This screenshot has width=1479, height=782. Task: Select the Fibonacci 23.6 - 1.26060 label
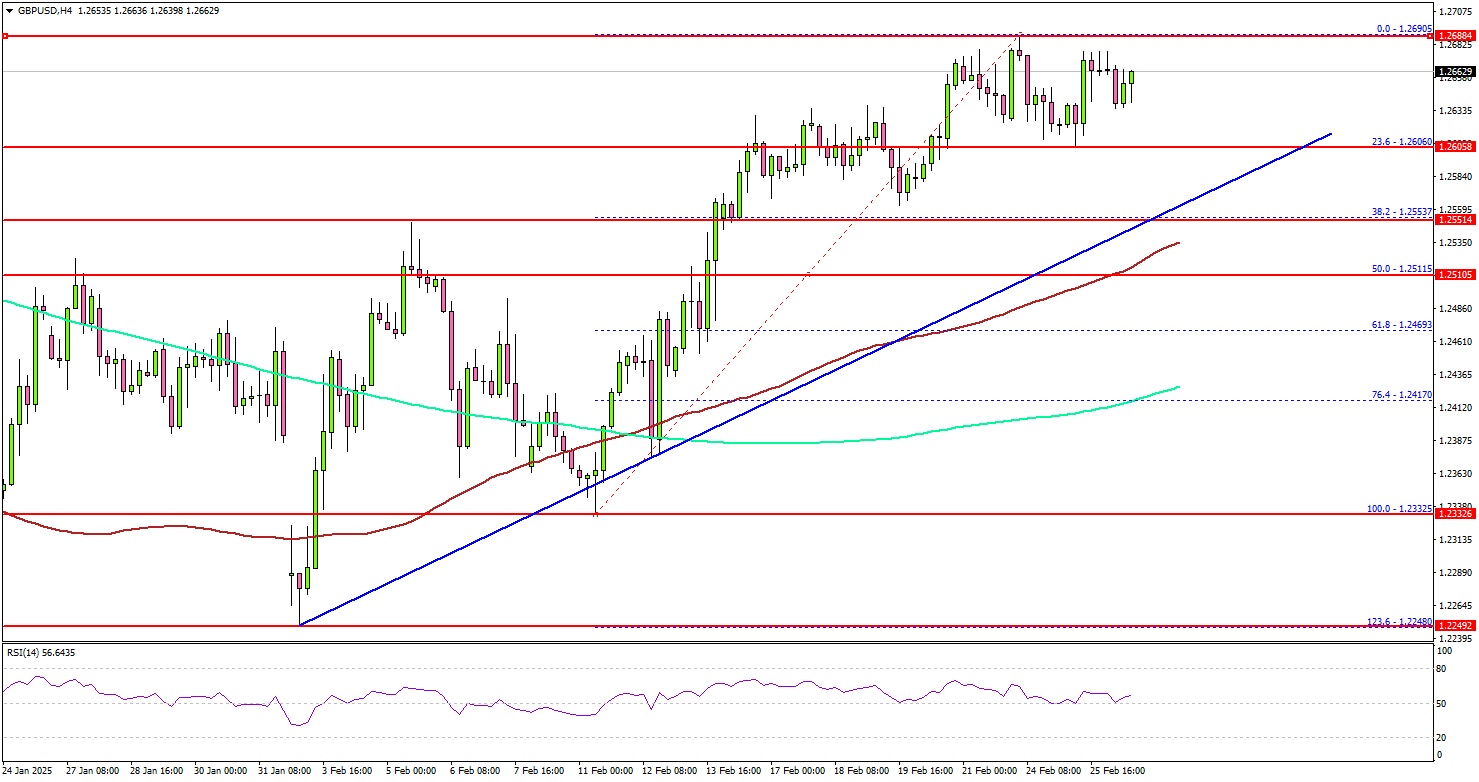pos(1404,141)
